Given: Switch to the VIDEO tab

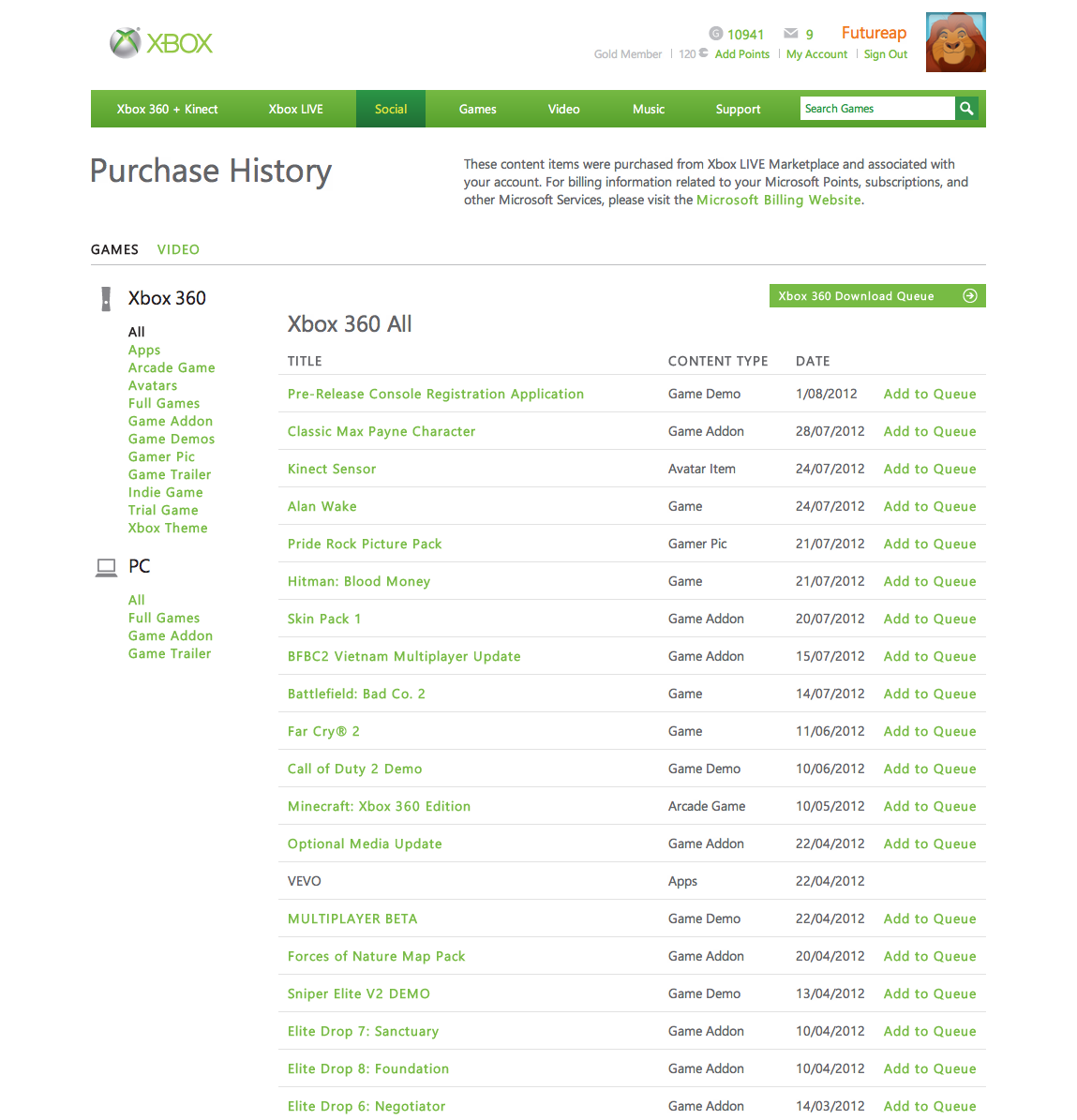Looking at the screenshot, I should click(x=178, y=250).
